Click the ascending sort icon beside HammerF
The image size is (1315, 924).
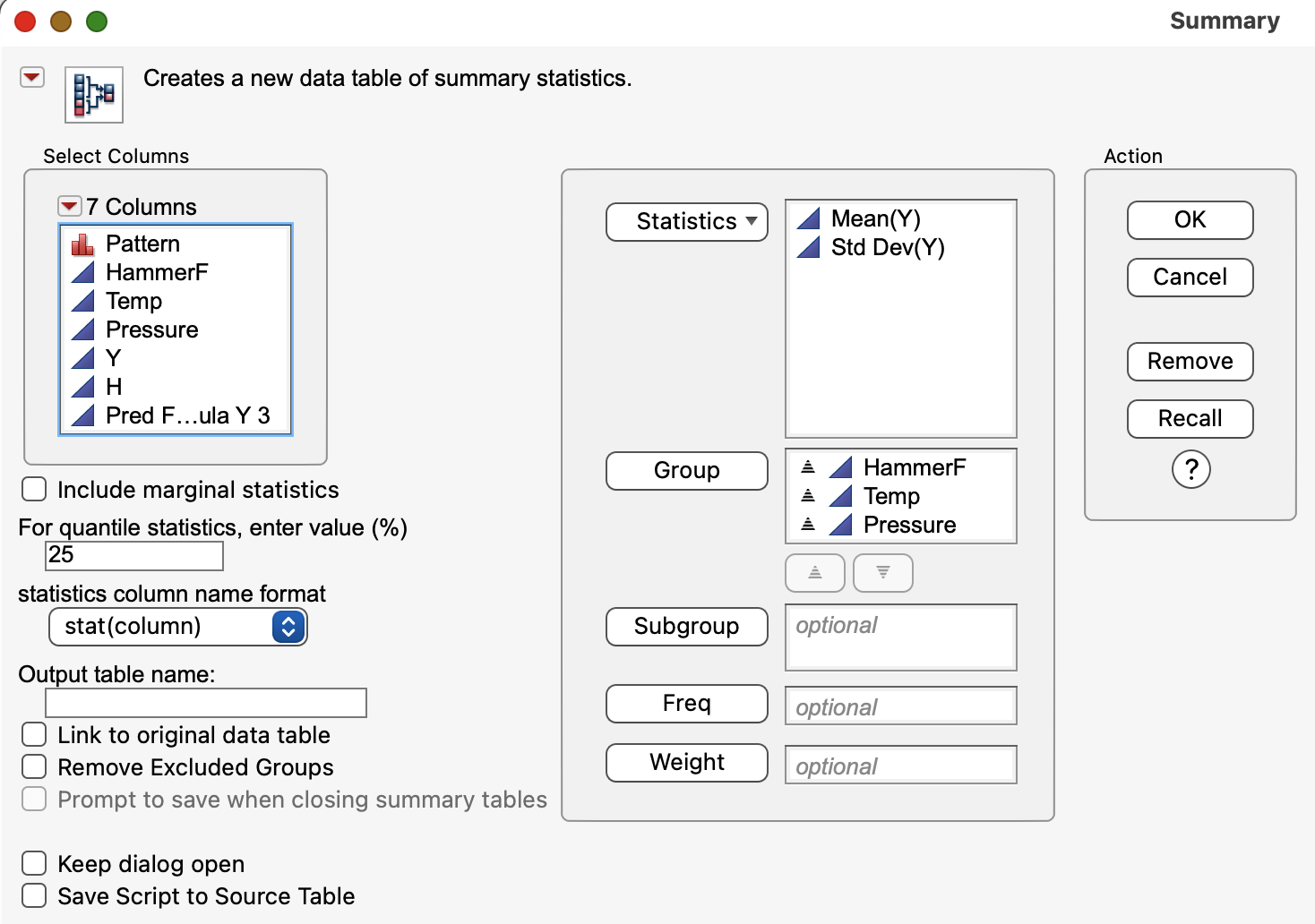coord(808,467)
